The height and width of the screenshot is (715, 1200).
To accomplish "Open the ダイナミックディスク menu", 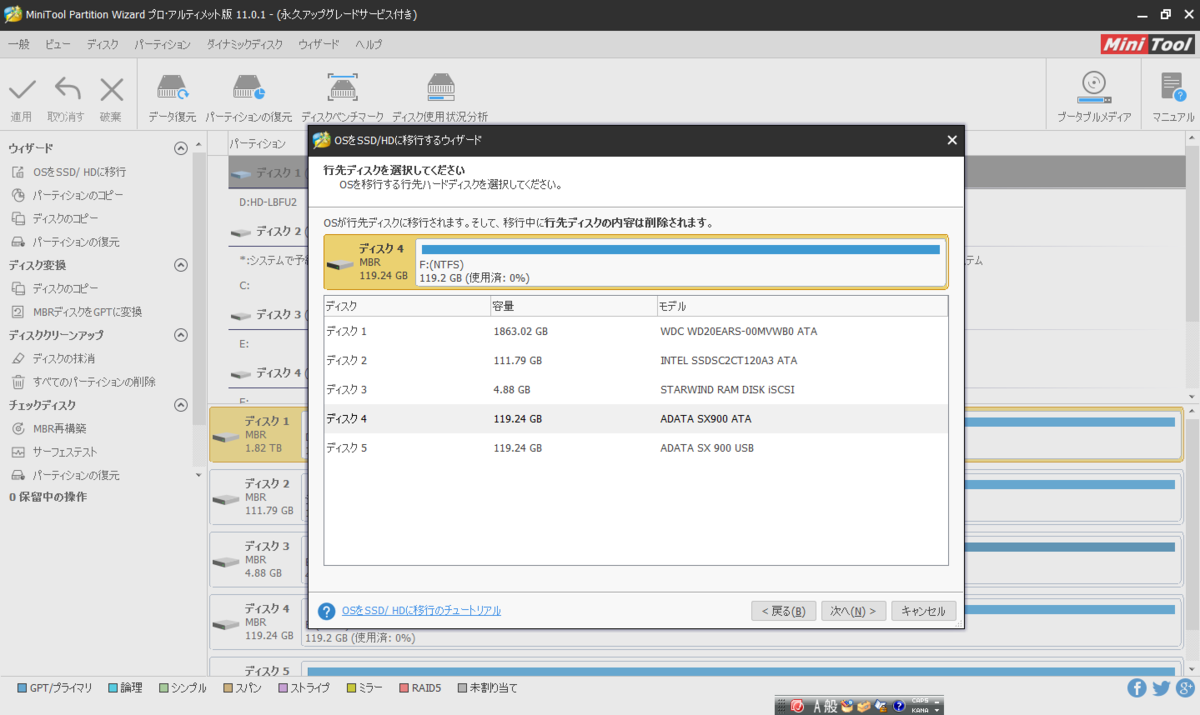I will point(244,45).
